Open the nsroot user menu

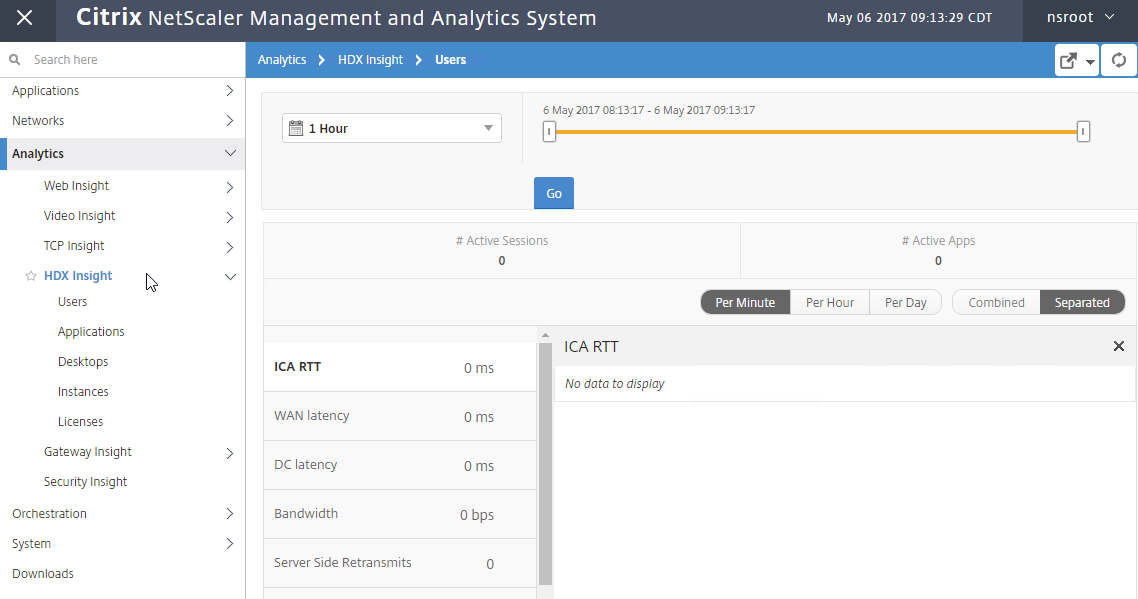click(1080, 17)
